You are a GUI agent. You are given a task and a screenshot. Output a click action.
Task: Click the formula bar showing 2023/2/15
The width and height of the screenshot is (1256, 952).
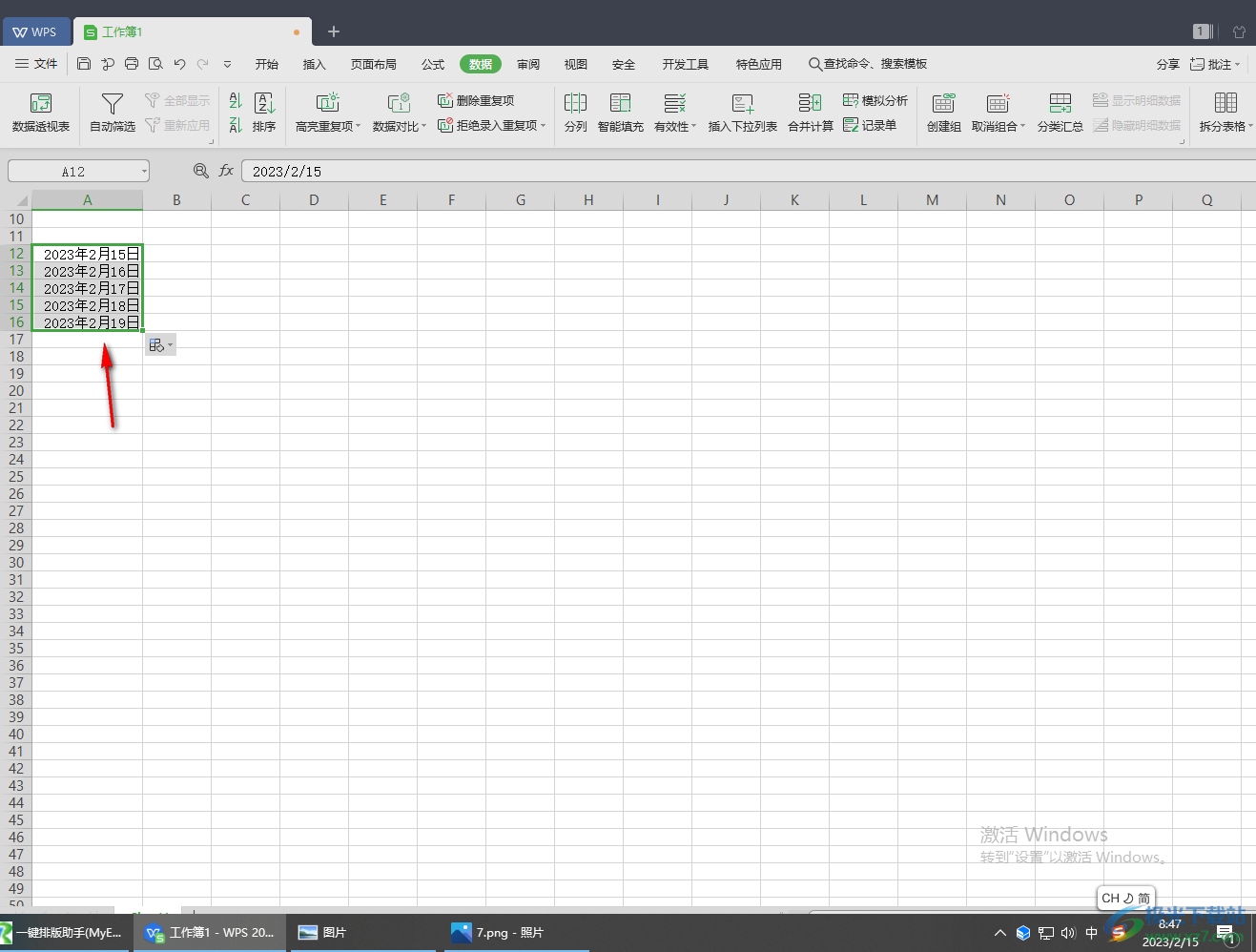(x=749, y=171)
